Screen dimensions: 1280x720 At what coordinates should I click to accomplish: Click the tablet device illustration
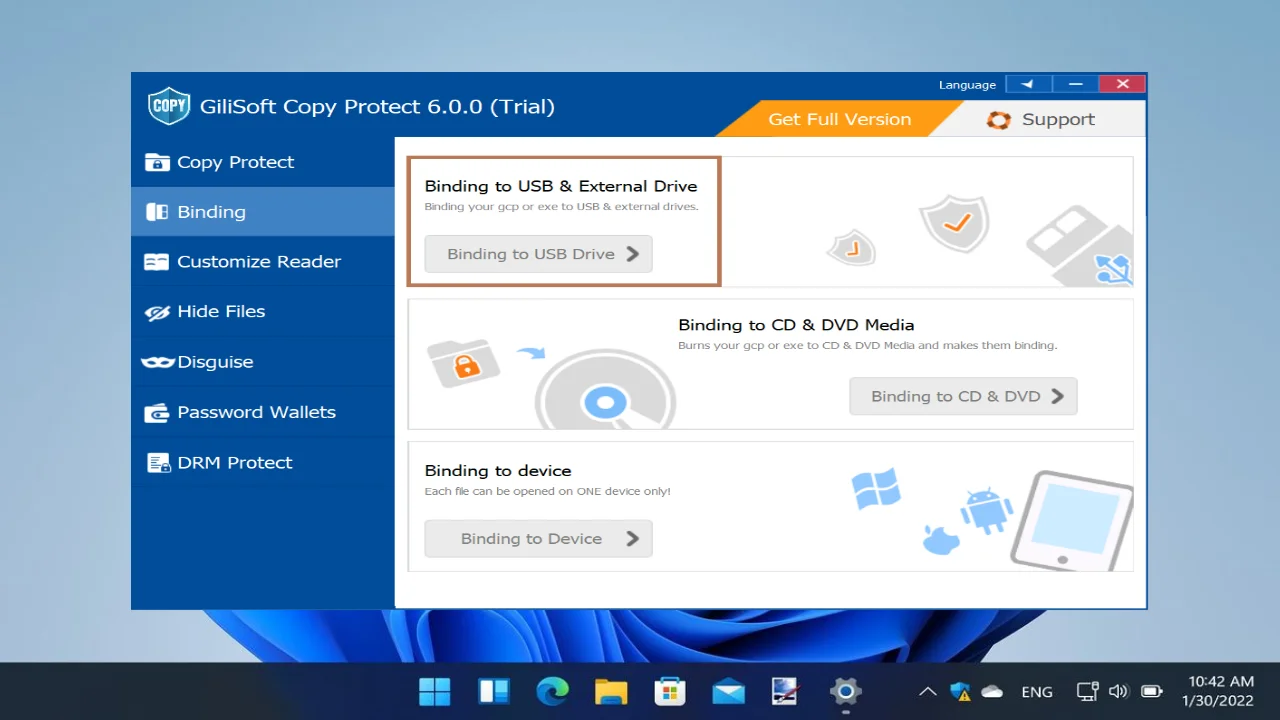coord(1072,520)
